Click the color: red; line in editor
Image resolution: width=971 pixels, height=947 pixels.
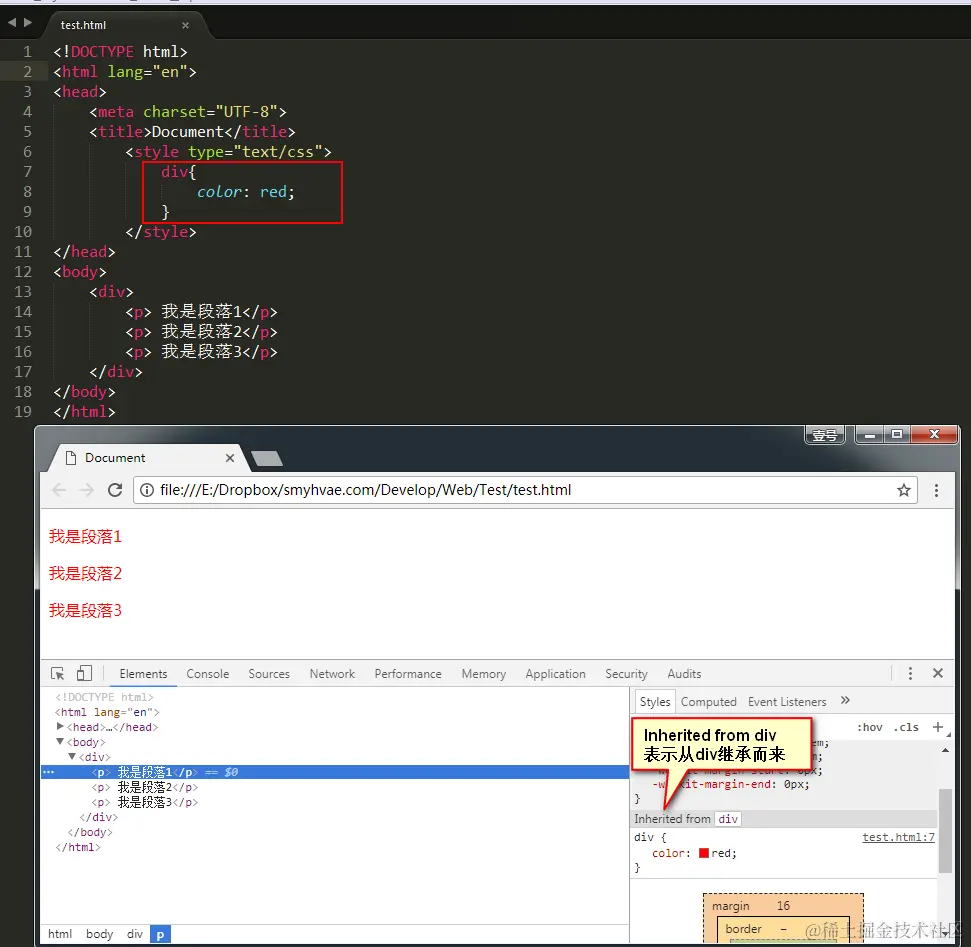click(245, 192)
